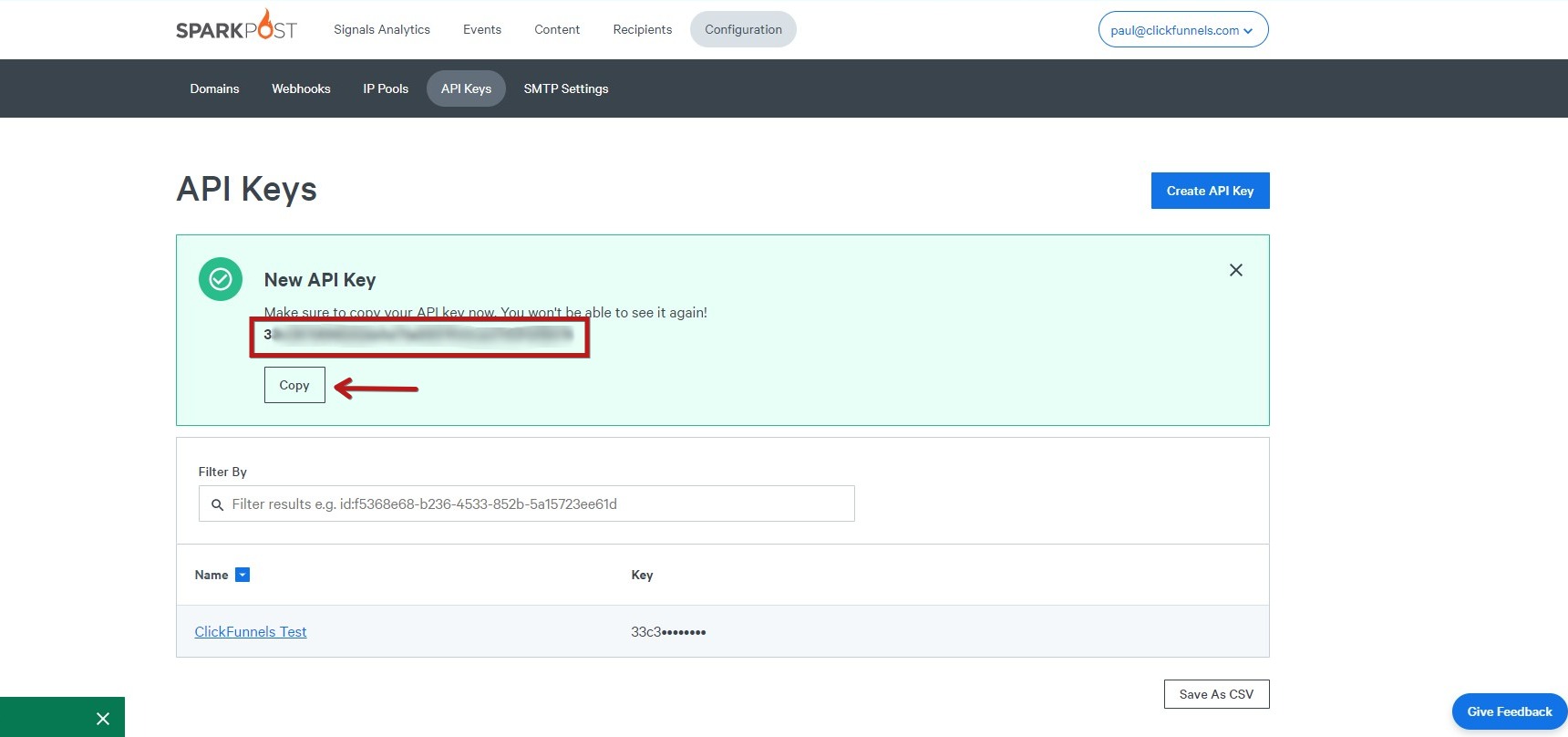Open SMTP Settings tab
The image size is (1568, 737).
pos(566,88)
